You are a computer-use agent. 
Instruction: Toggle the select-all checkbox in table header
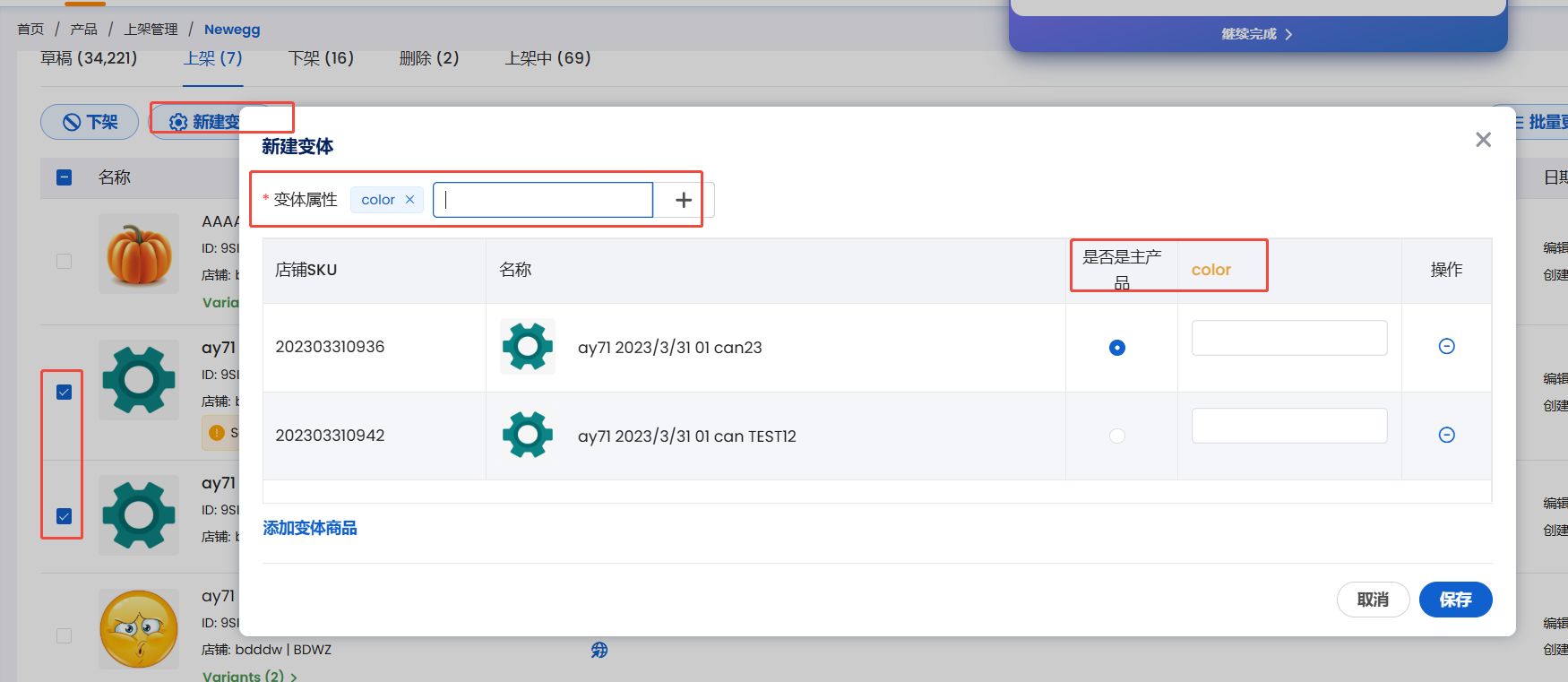65,177
